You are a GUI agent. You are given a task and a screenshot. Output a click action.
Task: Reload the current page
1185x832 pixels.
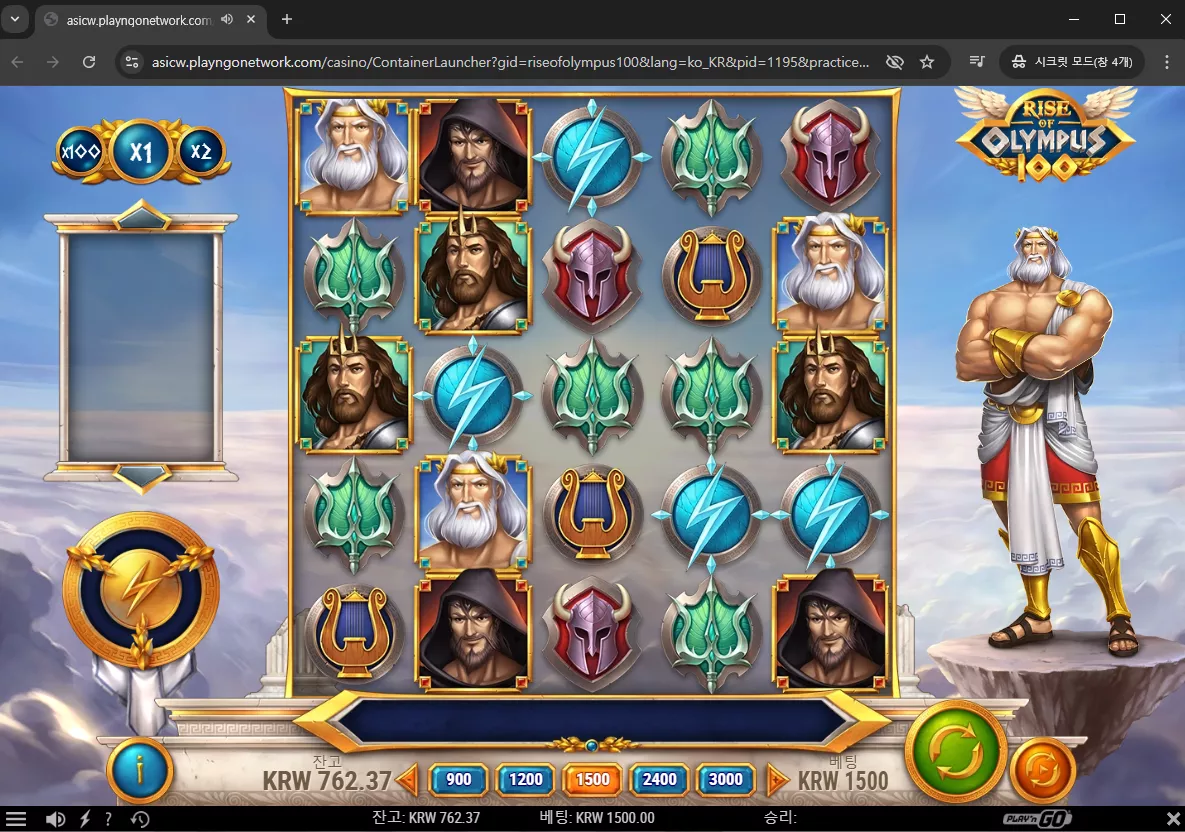click(x=89, y=62)
